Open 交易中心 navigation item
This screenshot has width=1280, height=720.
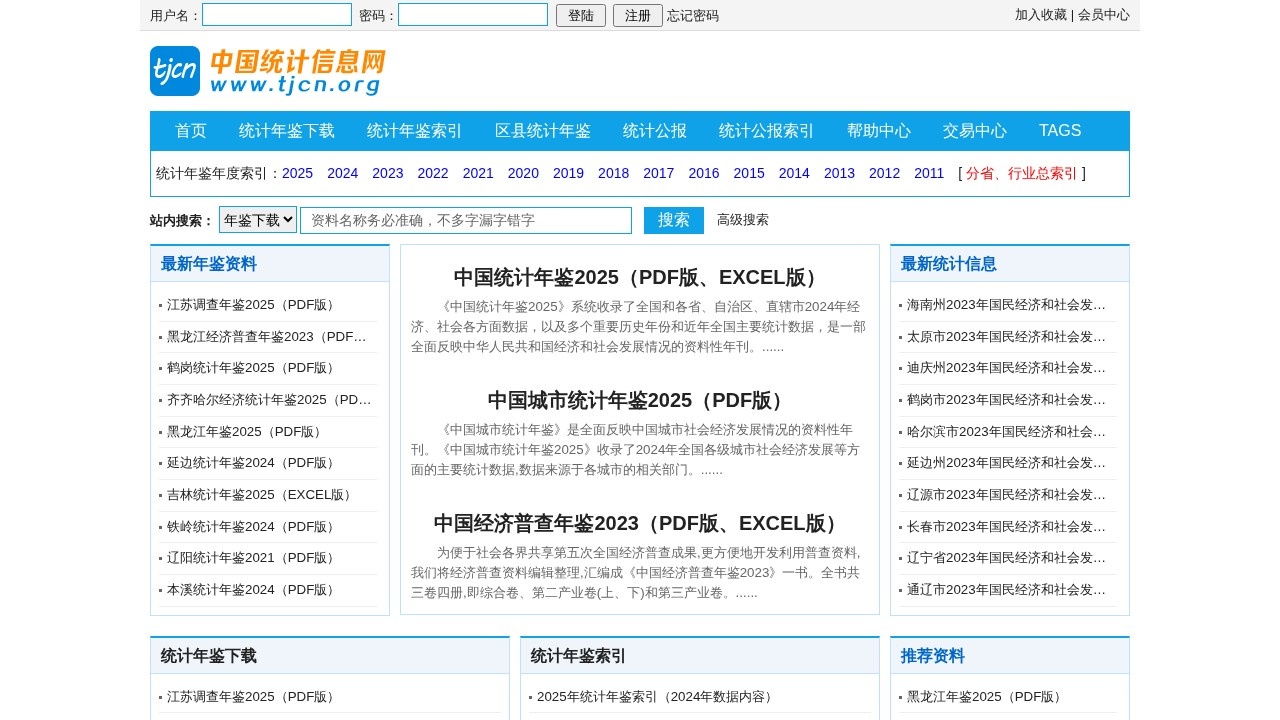(975, 131)
